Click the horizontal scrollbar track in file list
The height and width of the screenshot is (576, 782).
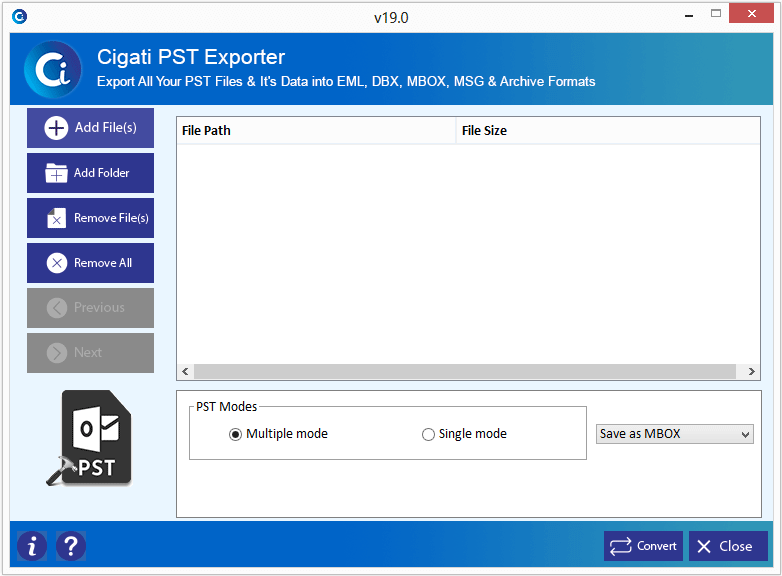(x=465, y=372)
